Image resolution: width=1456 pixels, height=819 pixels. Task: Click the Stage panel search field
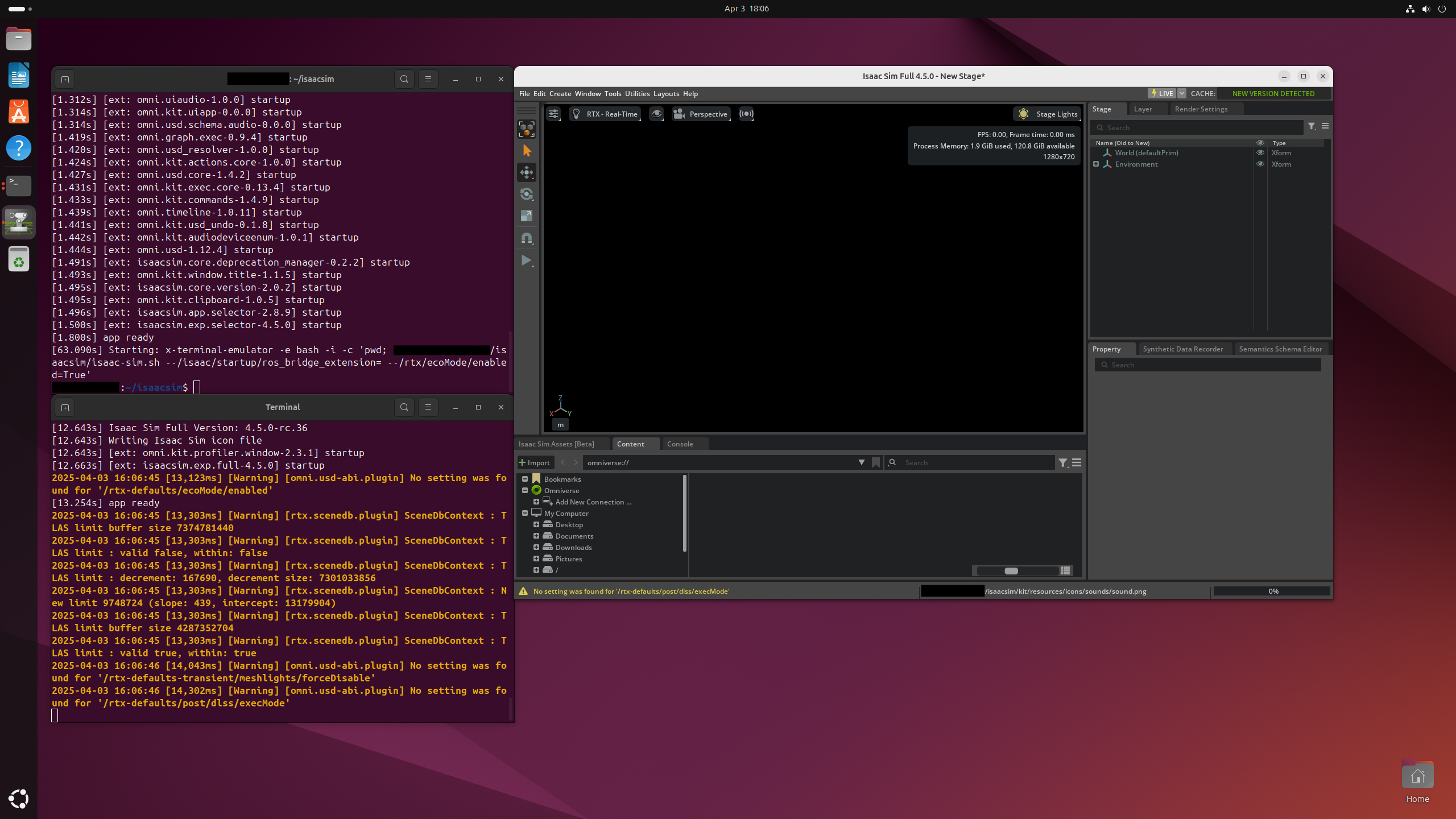[x=1200, y=127]
